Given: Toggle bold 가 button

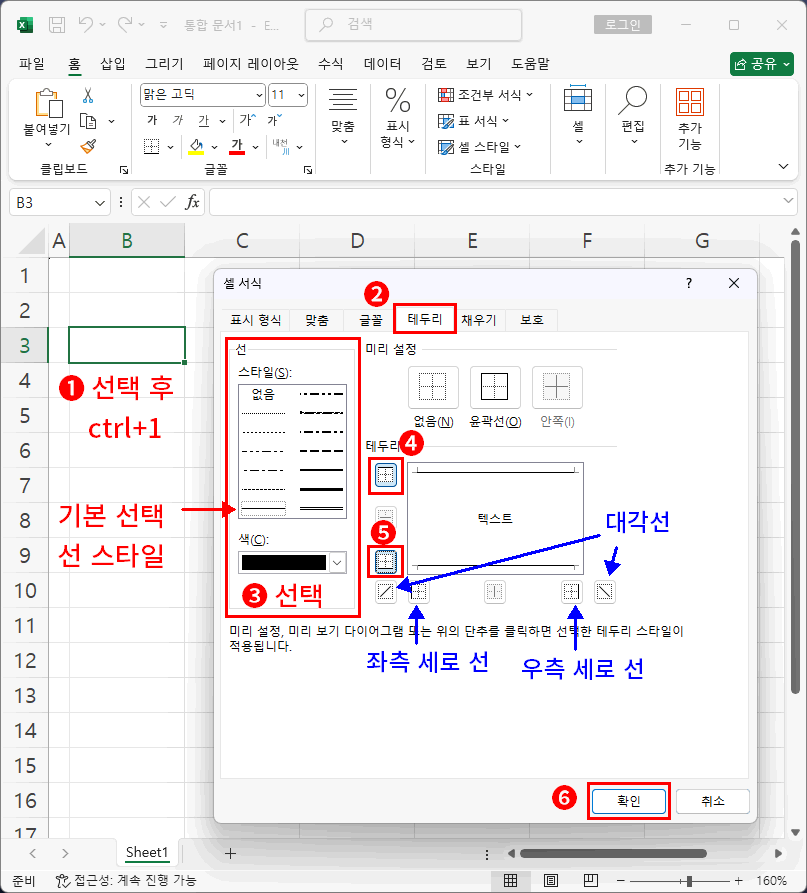Looking at the screenshot, I should coord(152,120).
